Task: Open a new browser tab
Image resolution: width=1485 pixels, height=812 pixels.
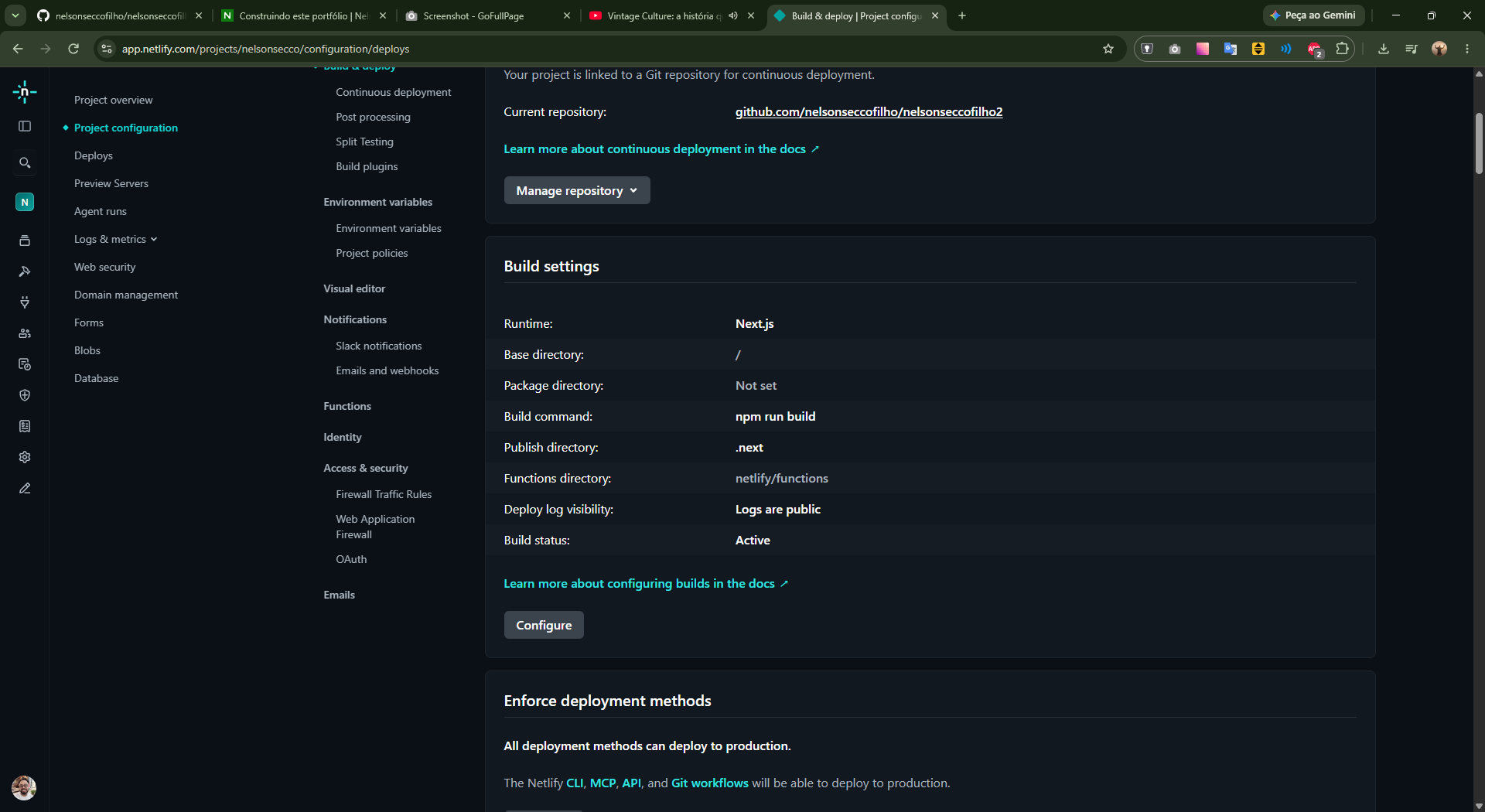Action: pos(962,15)
